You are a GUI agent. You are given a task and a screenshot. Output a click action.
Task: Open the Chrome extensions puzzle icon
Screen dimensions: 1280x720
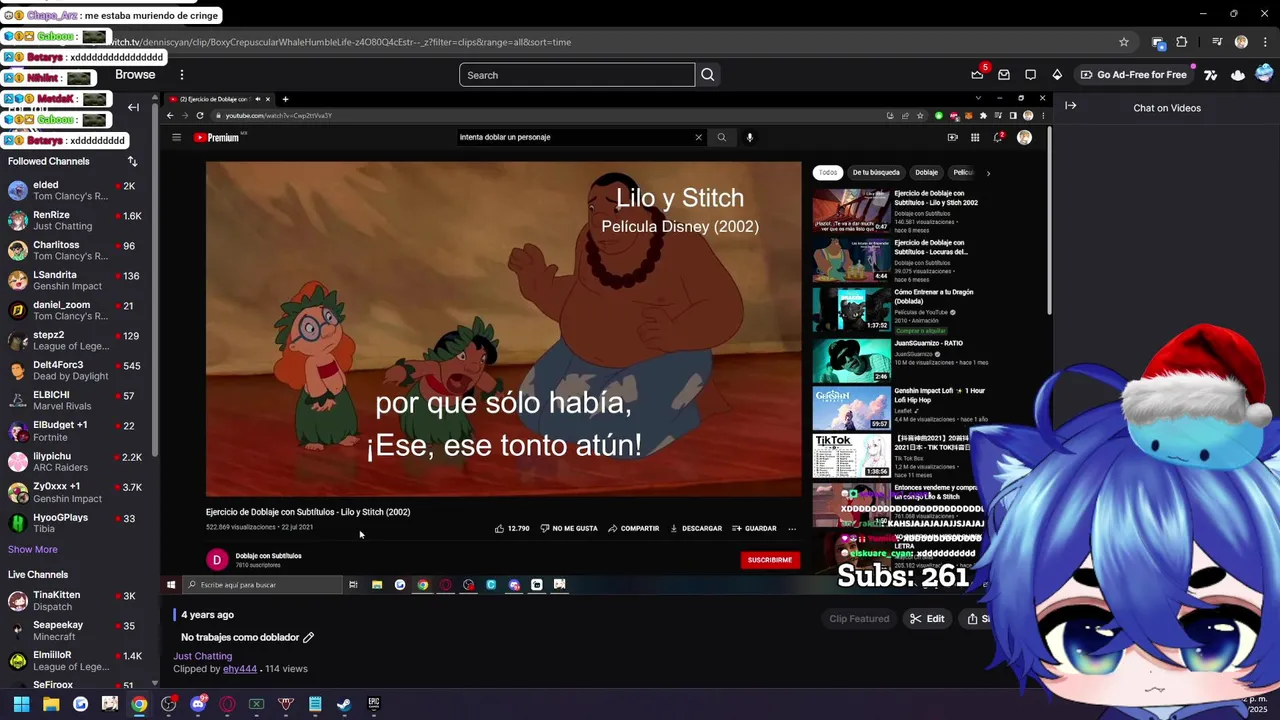(1182, 42)
